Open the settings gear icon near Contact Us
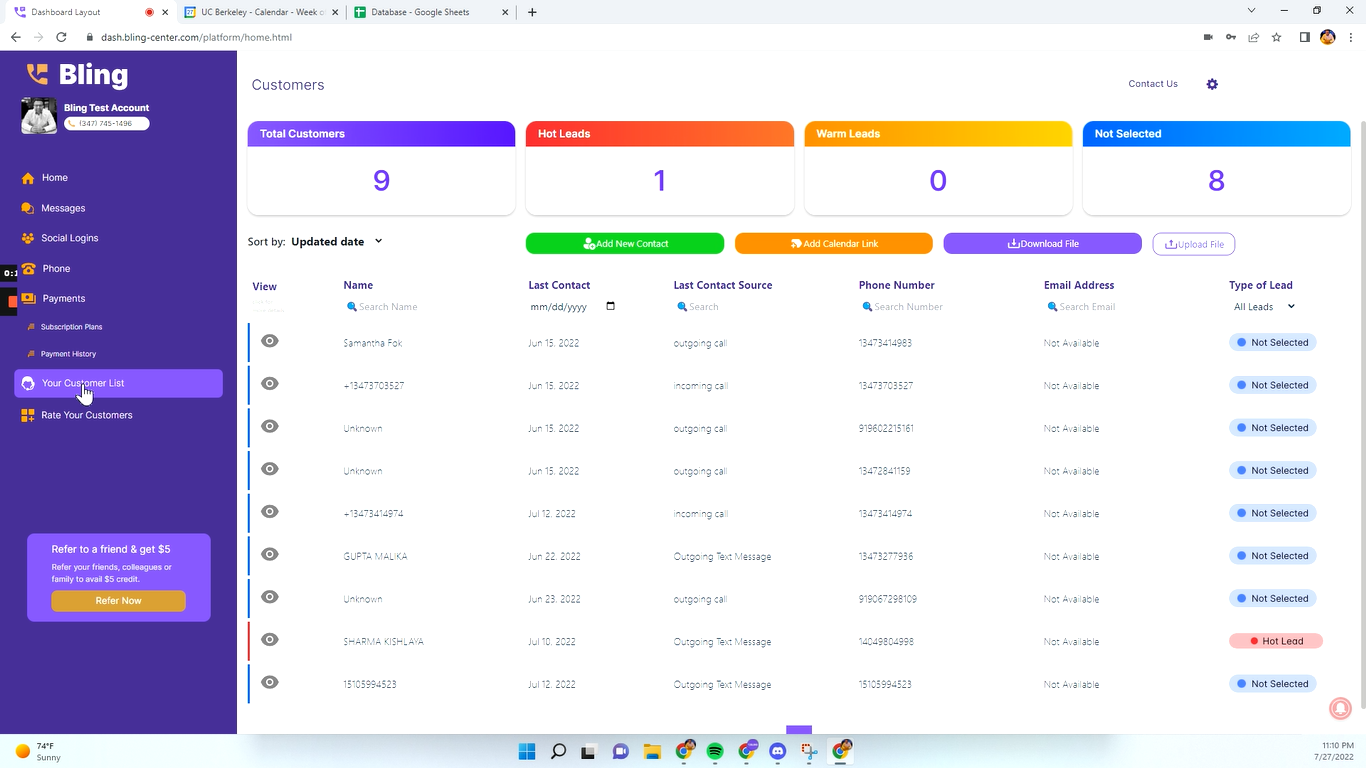This screenshot has height=768, width=1366. point(1212,84)
